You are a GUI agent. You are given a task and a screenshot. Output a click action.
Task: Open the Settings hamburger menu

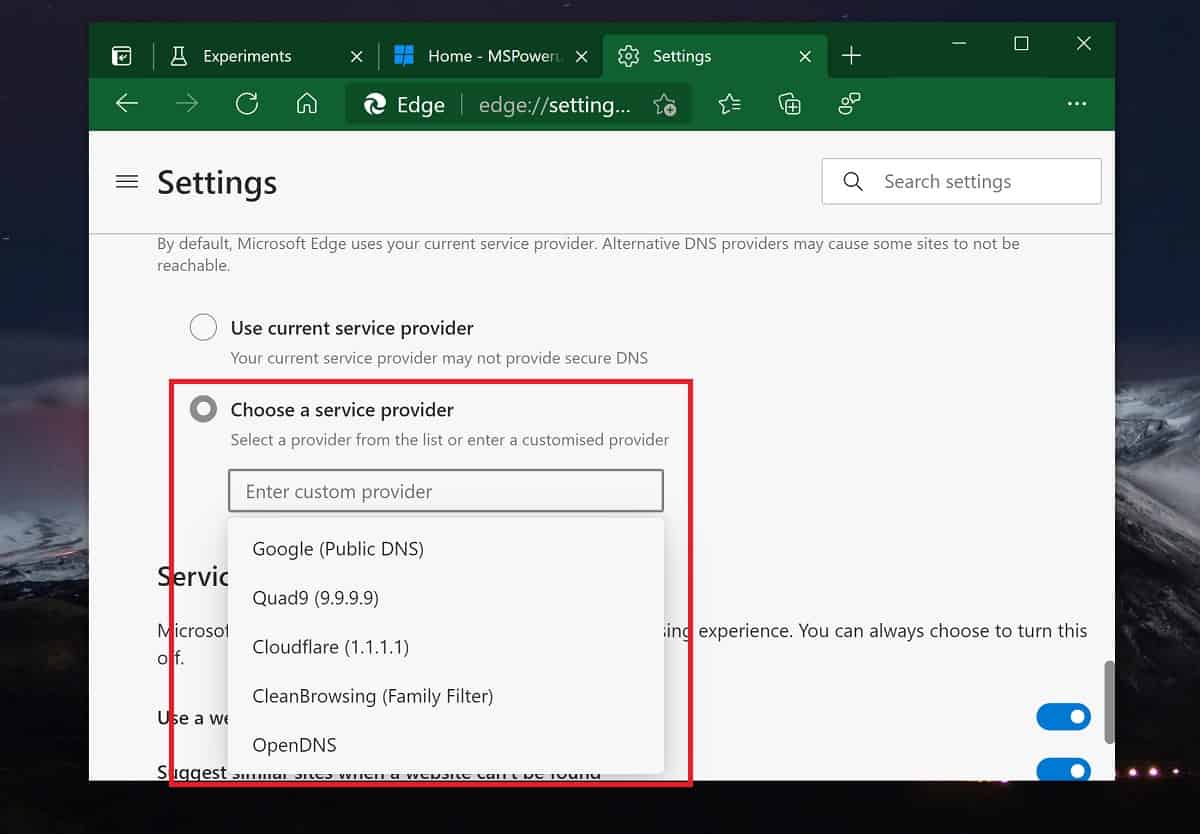tap(127, 182)
